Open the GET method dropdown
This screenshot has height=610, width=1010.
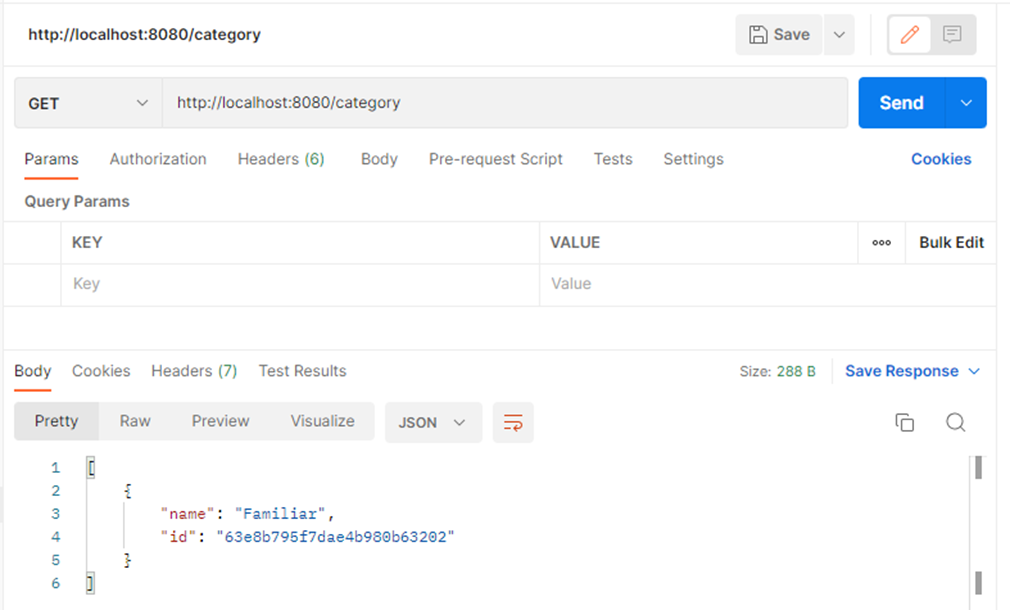point(88,103)
